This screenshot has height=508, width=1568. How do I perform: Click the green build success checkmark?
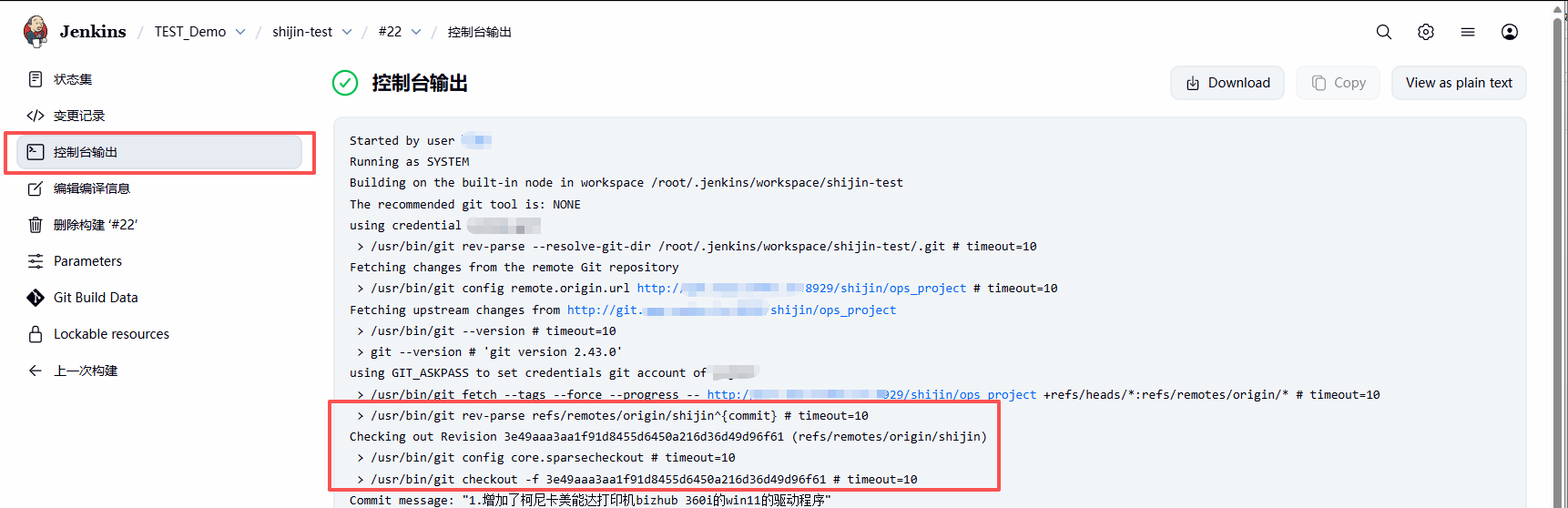(x=345, y=83)
